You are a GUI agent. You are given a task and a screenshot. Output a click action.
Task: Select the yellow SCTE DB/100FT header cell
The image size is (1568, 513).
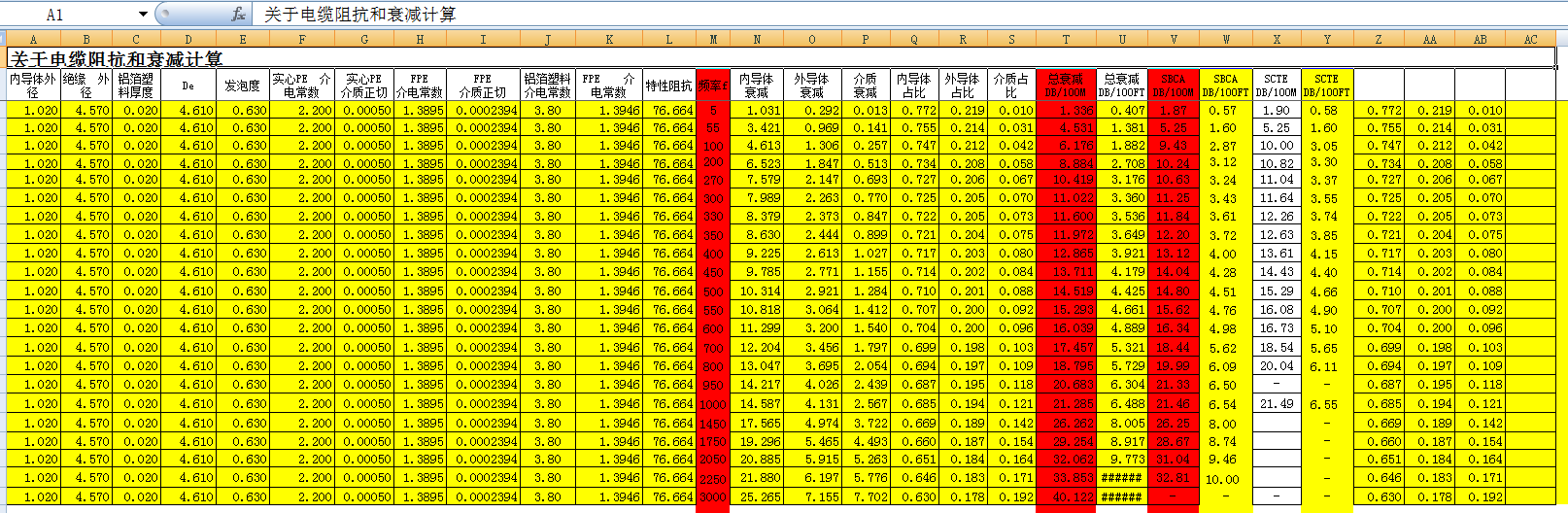(1326, 85)
